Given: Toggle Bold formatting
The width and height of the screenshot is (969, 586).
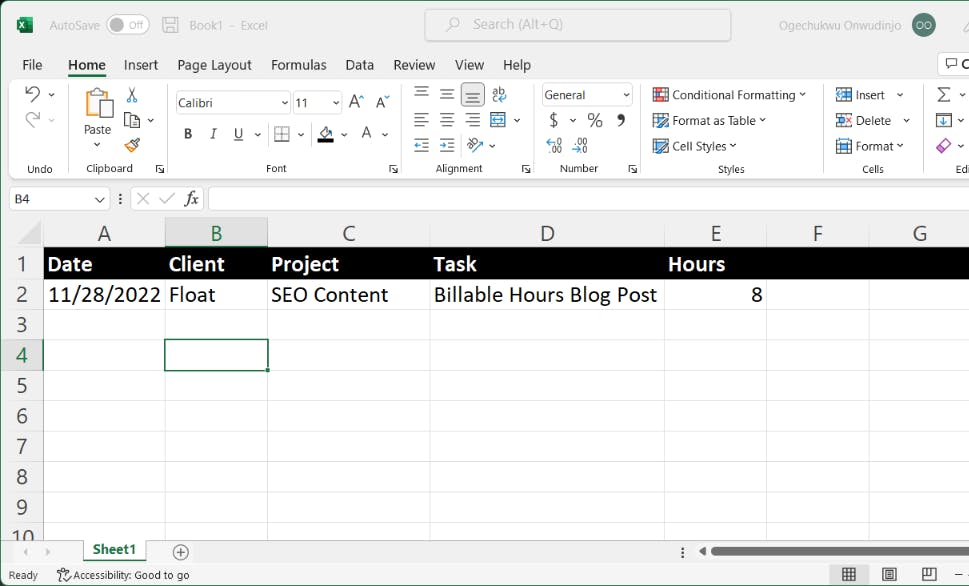Looking at the screenshot, I should pyautogui.click(x=188, y=134).
